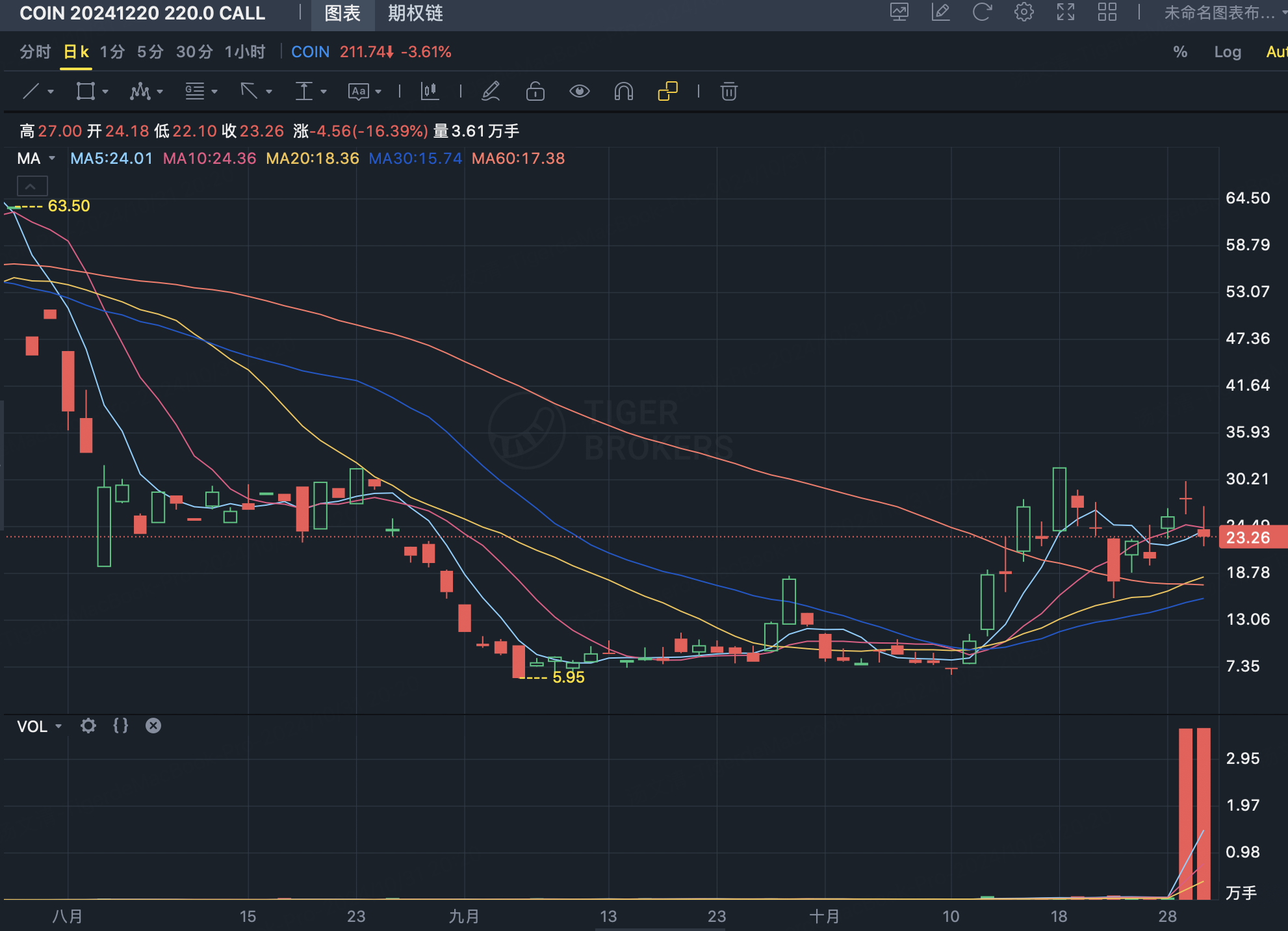1288x931 pixels.
Task: Delete drawings with the trash icon
Action: 728,92
